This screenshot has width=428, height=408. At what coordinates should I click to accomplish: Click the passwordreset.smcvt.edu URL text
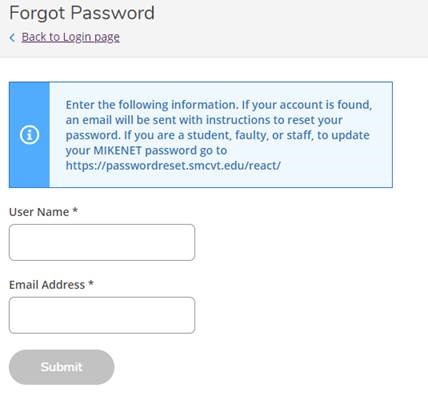[x=173, y=165]
